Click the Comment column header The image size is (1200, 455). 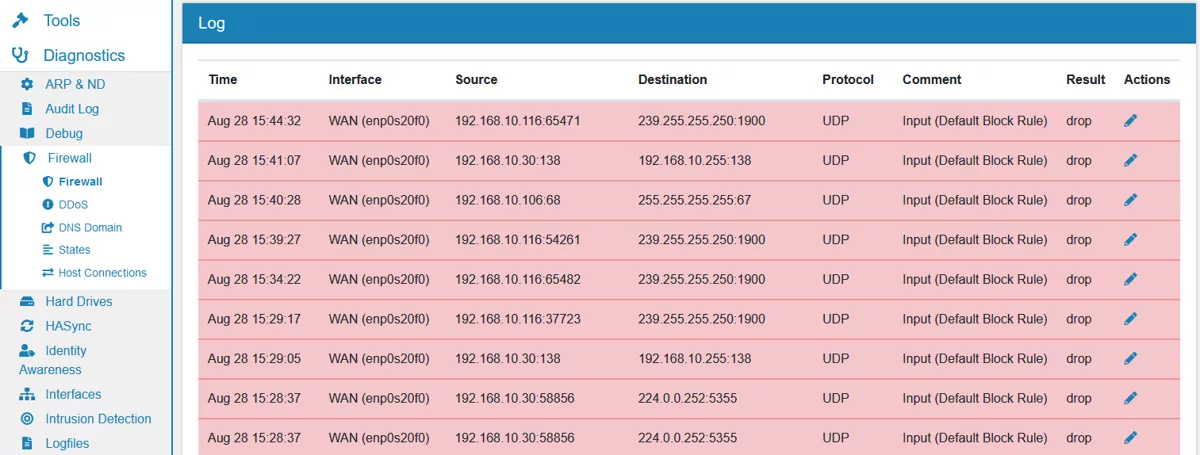tap(932, 80)
